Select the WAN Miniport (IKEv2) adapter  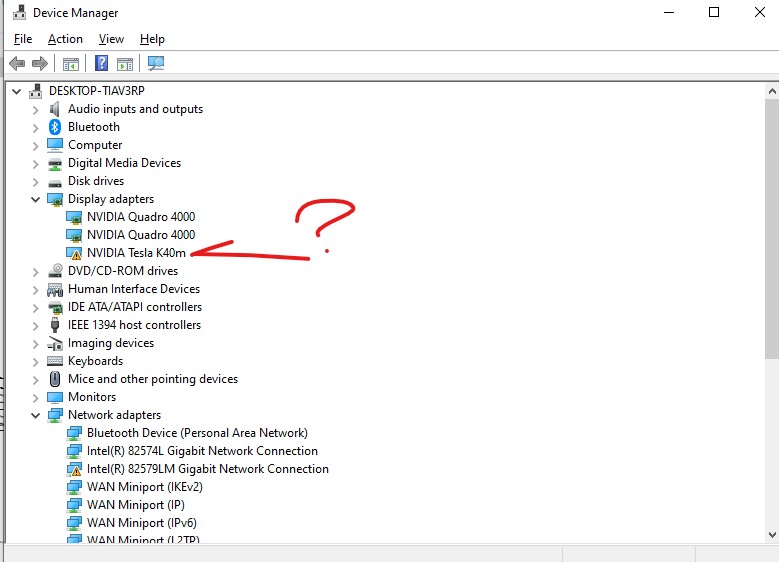pos(144,487)
